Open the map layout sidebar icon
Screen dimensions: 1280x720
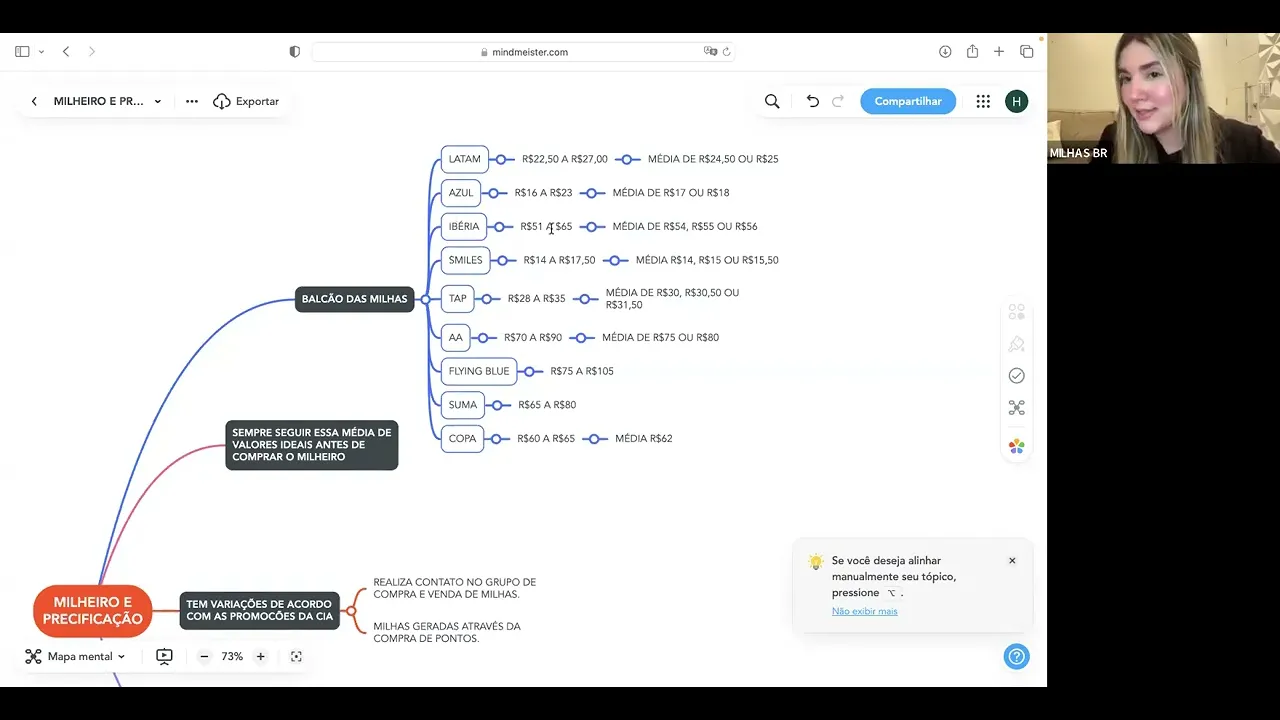pos(1017,407)
